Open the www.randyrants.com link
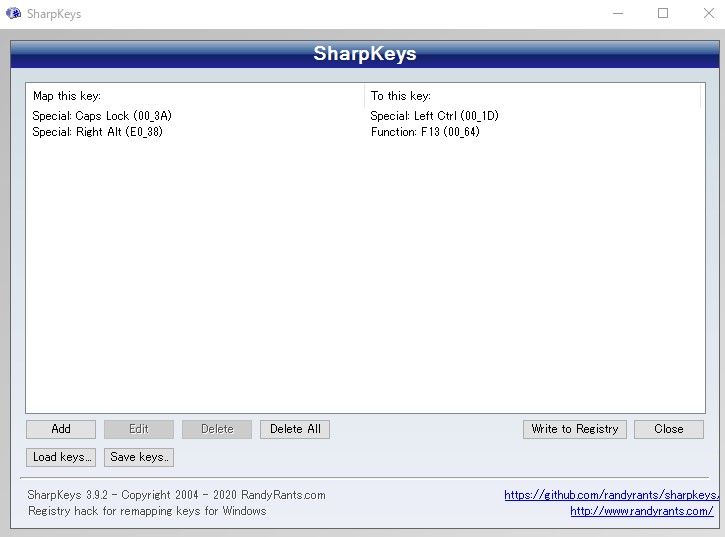This screenshot has height=537, width=725. pos(642,511)
